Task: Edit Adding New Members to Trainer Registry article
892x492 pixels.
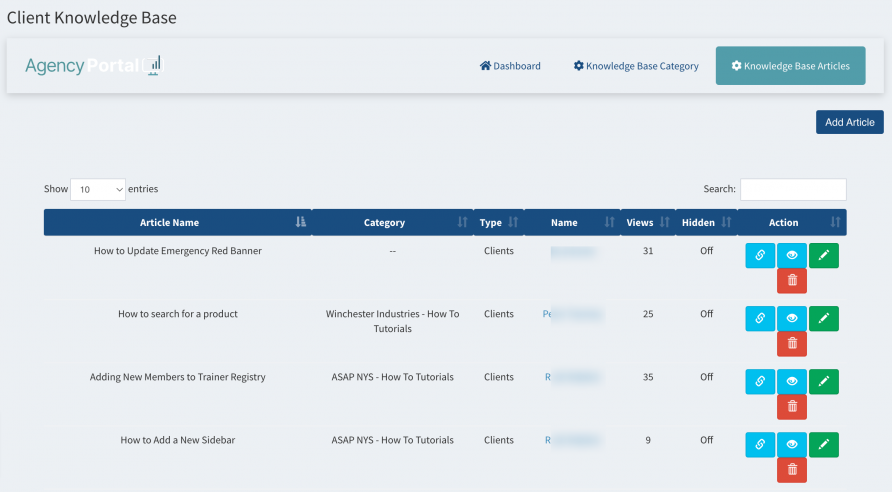Action: point(823,382)
